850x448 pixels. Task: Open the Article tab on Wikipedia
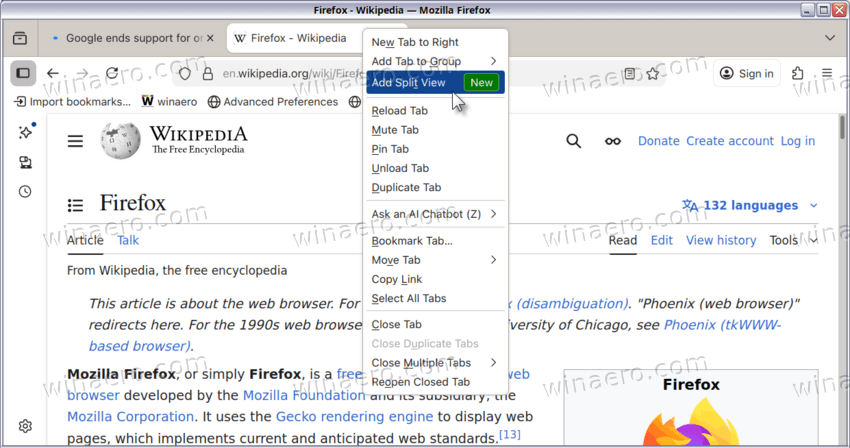[85, 240]
